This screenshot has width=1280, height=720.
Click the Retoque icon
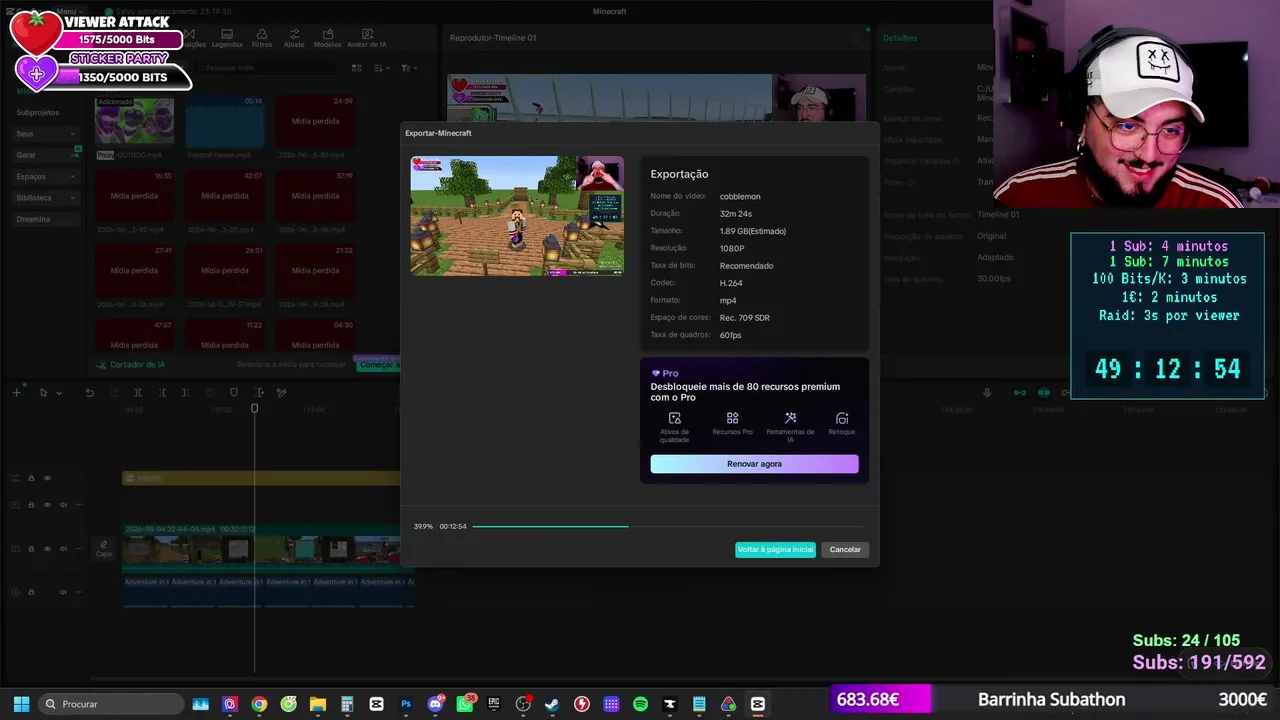842,418
